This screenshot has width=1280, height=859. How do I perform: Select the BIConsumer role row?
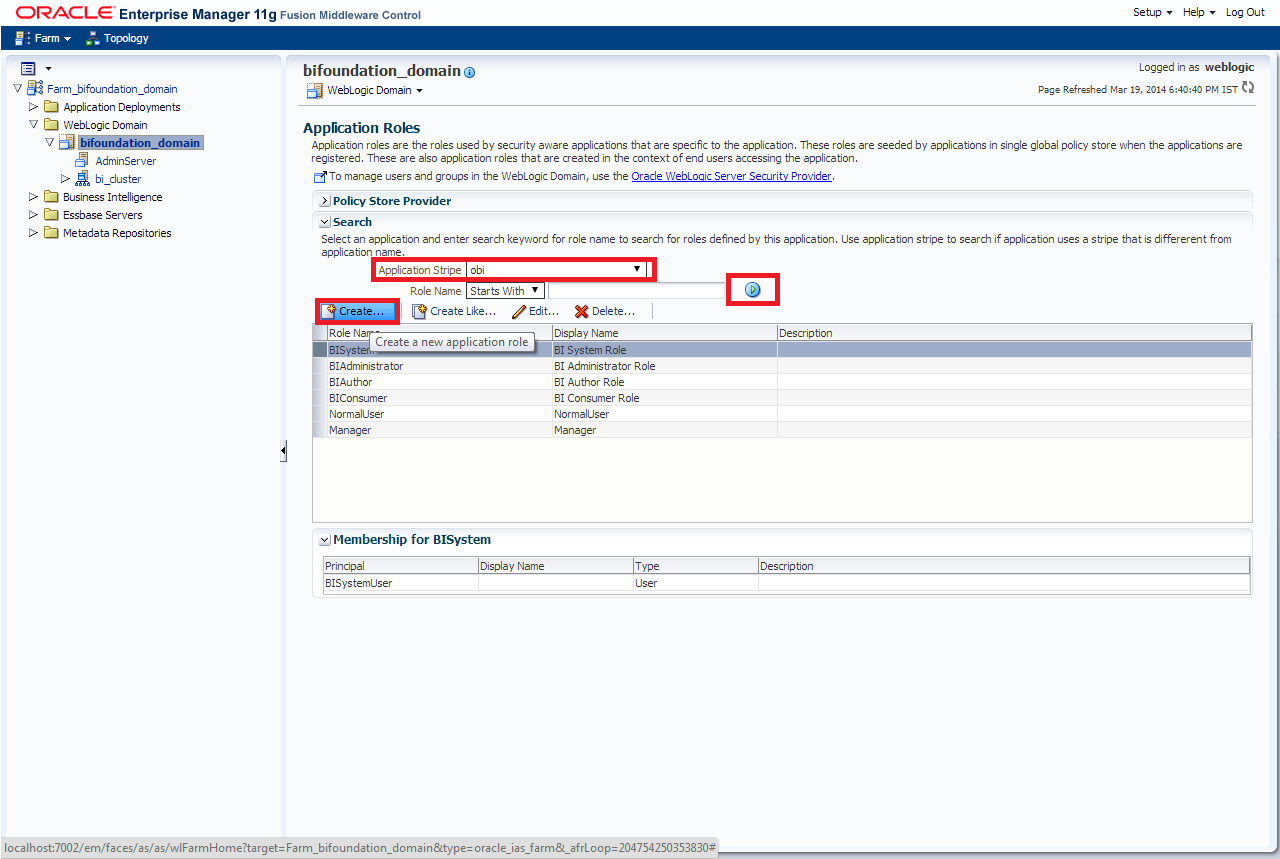pyautogui.click(x=781, y=398)
